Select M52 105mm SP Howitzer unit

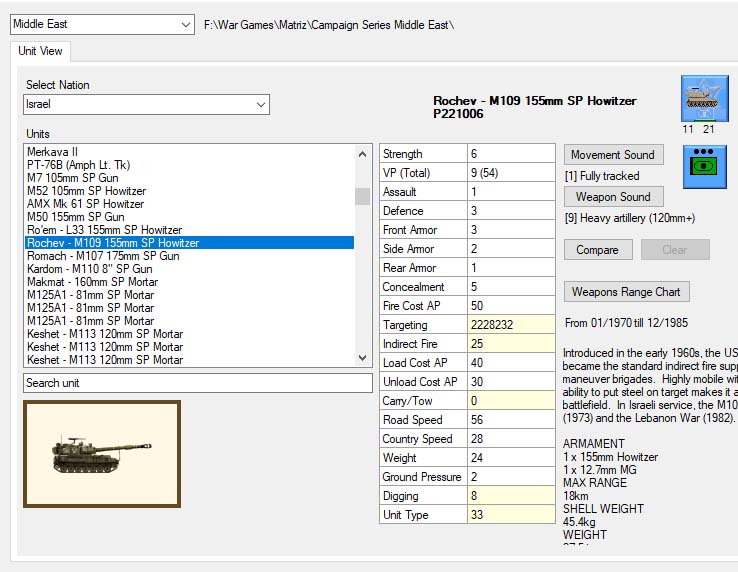[189, 191]
